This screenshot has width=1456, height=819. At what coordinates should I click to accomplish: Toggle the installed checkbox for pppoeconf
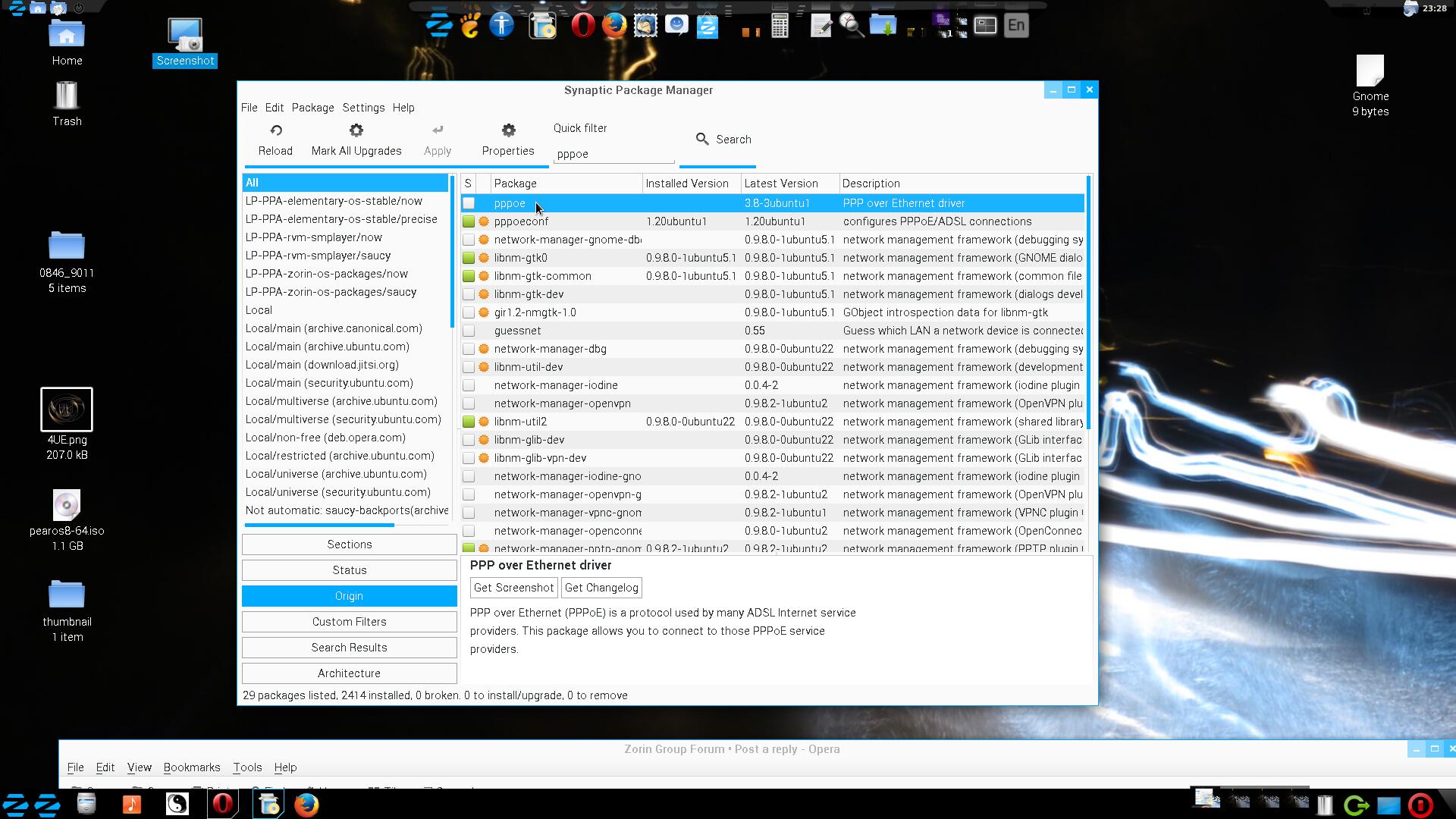469,221
